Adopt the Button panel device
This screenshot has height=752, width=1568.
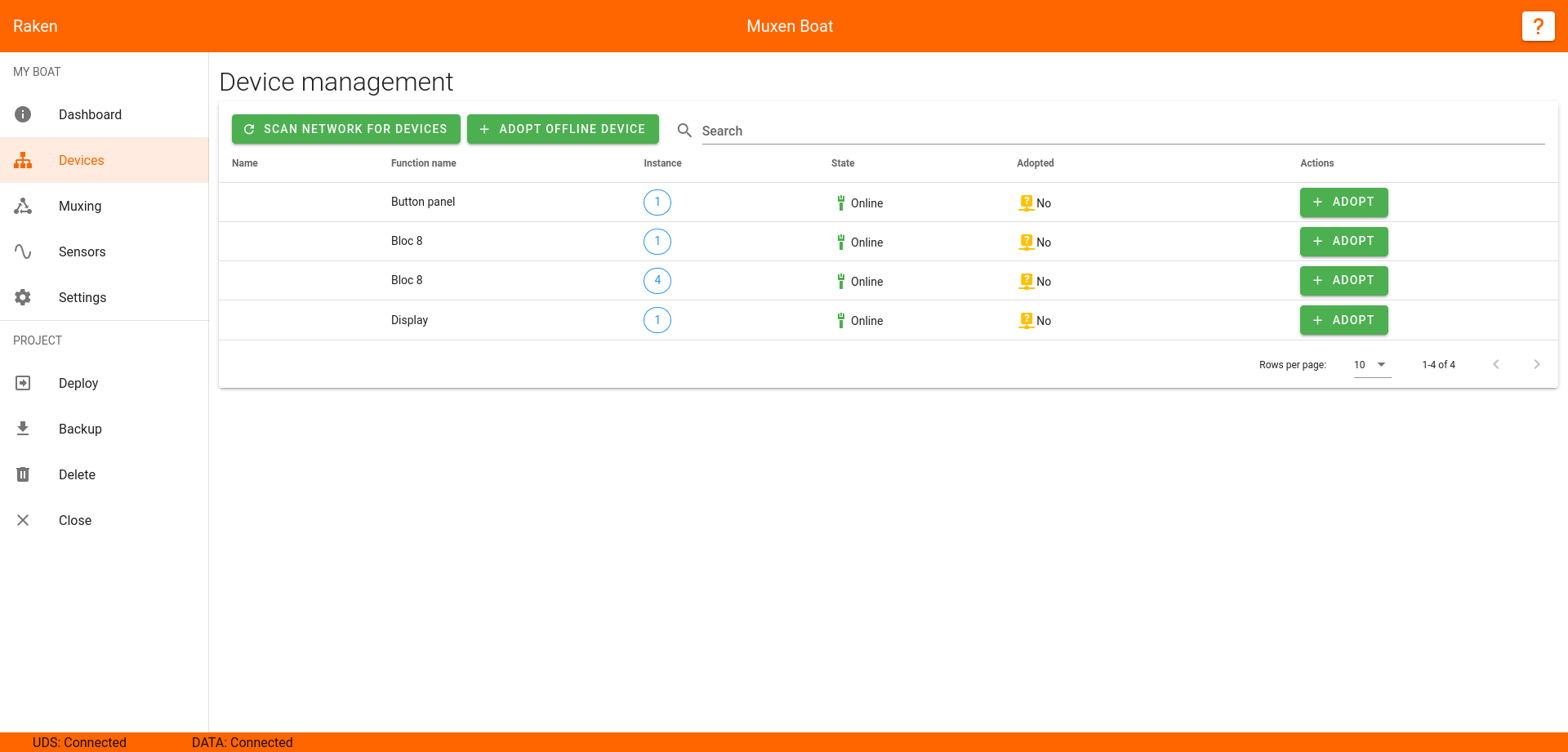coord(1343,202)
